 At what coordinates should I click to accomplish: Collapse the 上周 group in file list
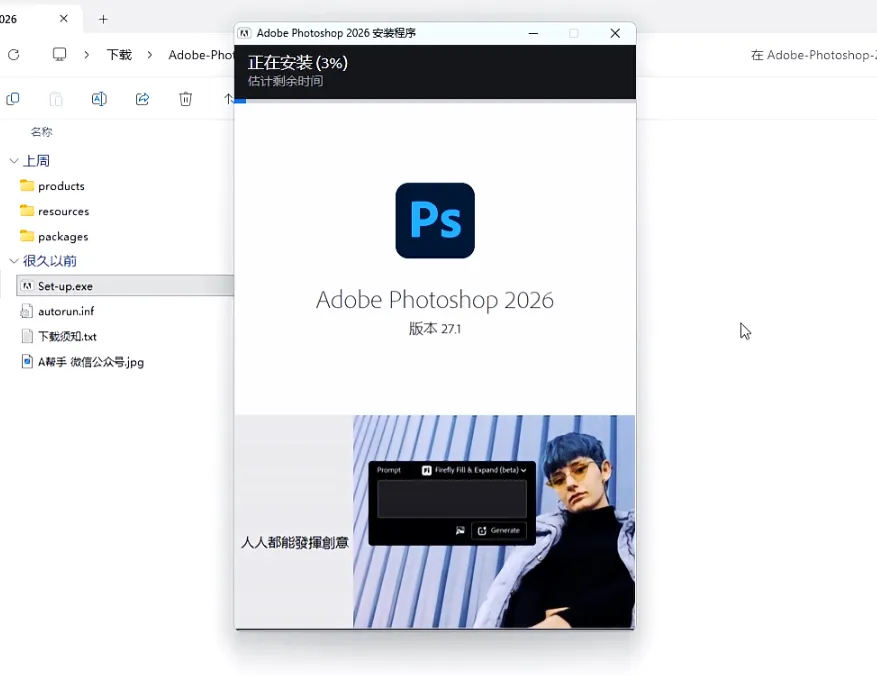pos(14,161)
